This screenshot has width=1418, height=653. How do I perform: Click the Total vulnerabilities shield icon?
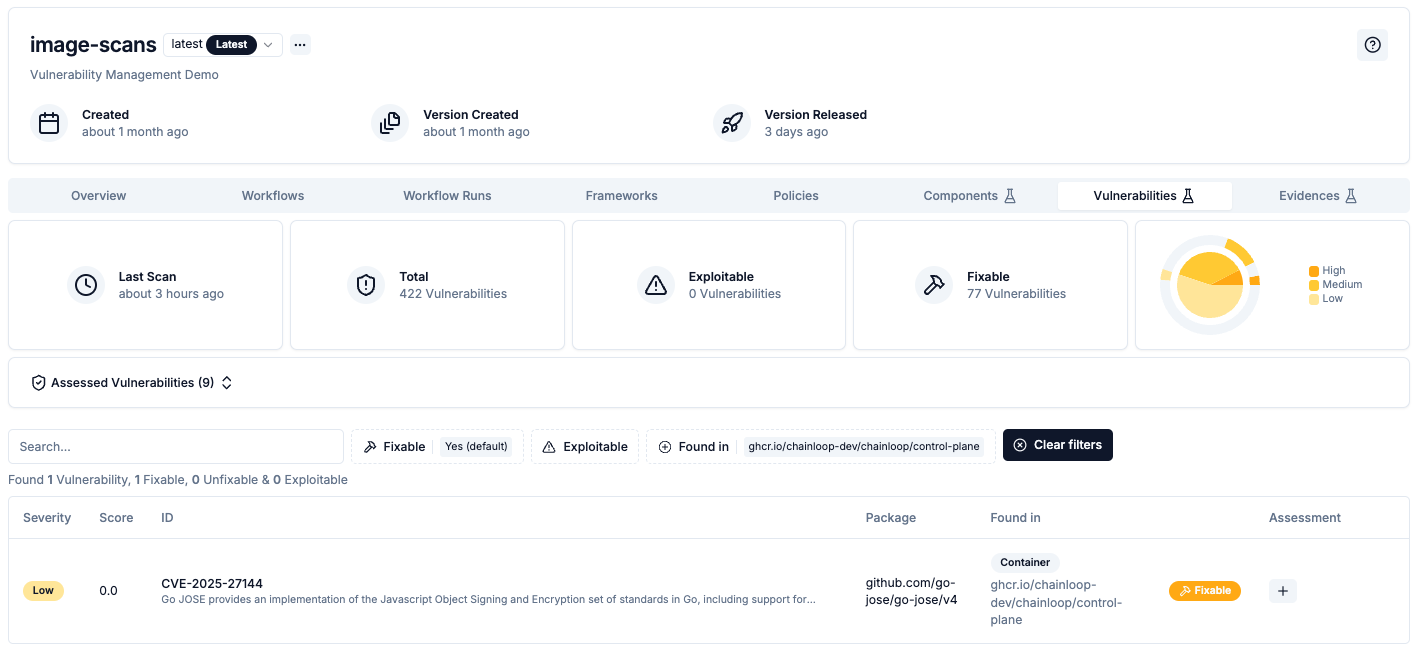tap(366, 285)
